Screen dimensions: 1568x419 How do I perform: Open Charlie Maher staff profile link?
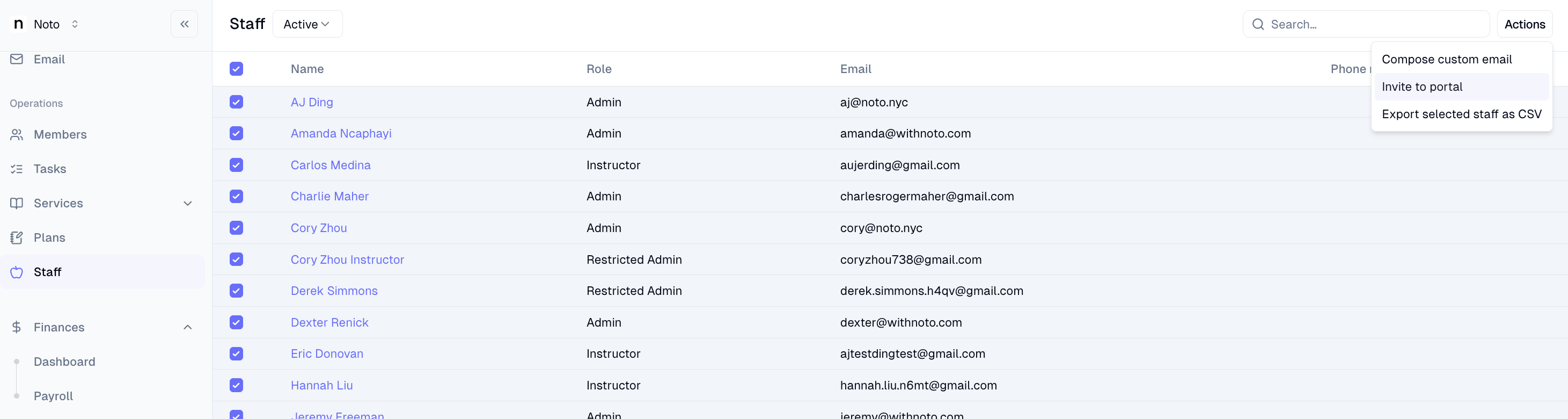(x=329, y=196)
